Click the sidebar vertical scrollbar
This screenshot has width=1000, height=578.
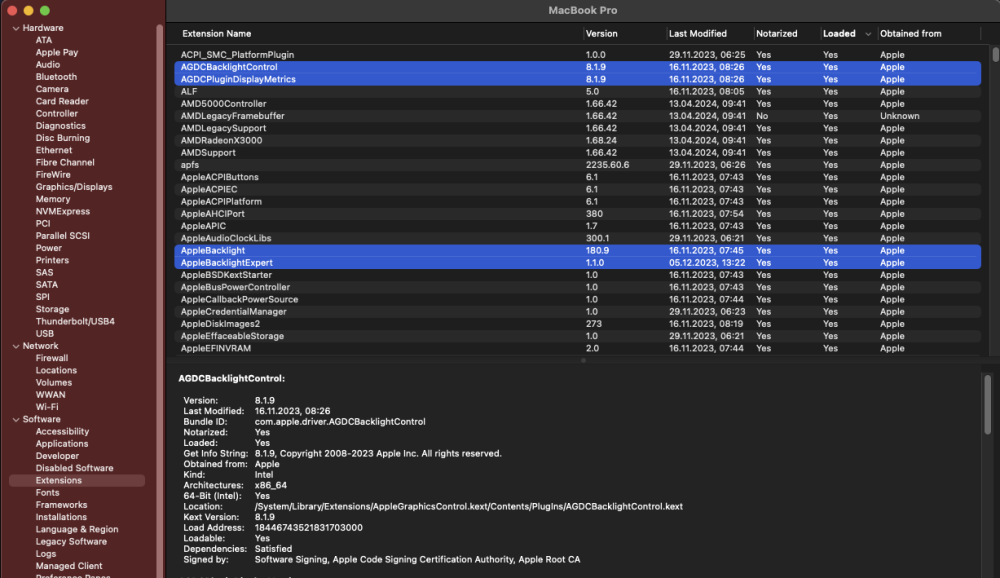coord(159,300)
